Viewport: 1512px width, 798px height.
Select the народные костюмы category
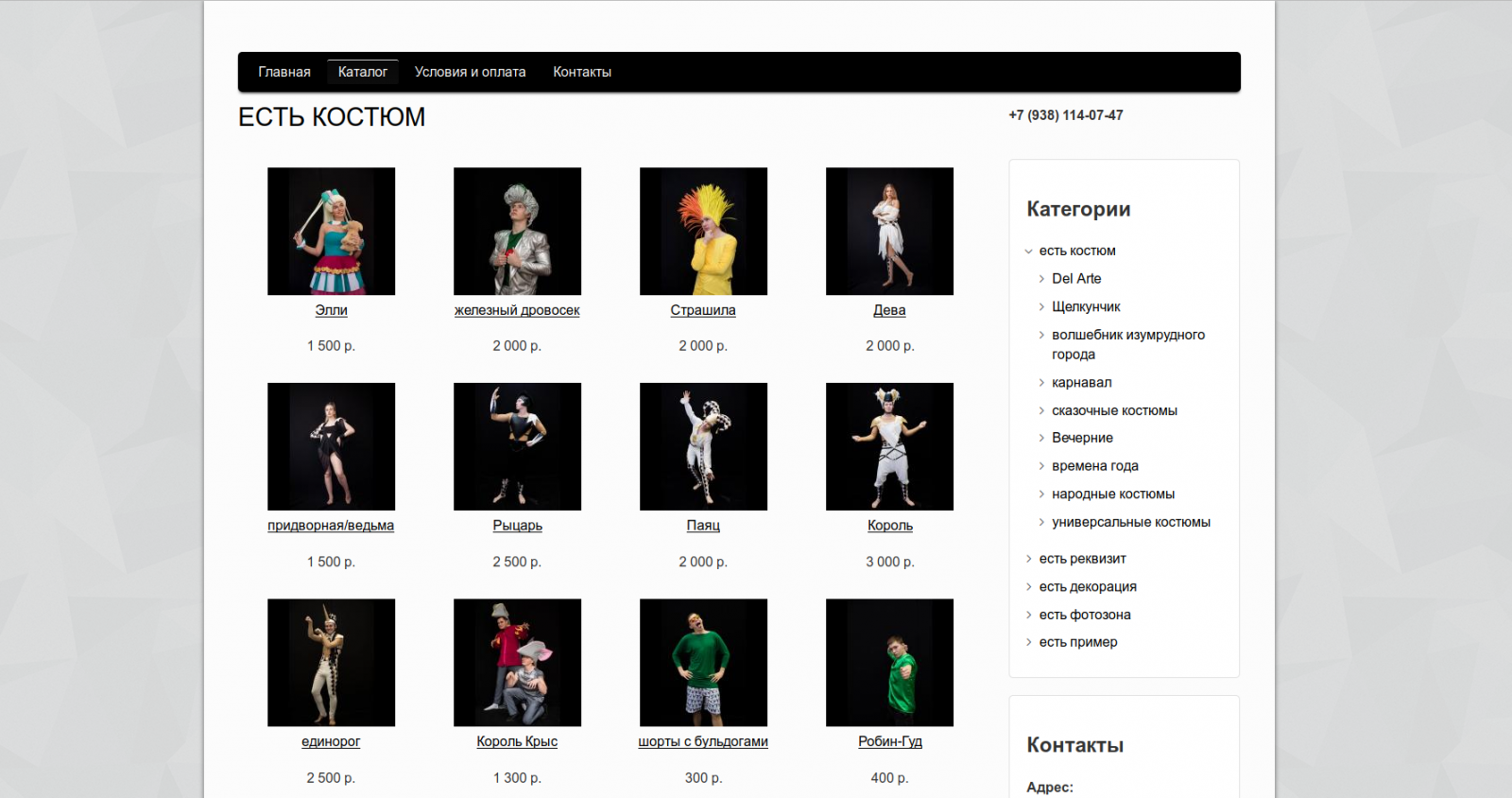click(x=1113, y=494)
